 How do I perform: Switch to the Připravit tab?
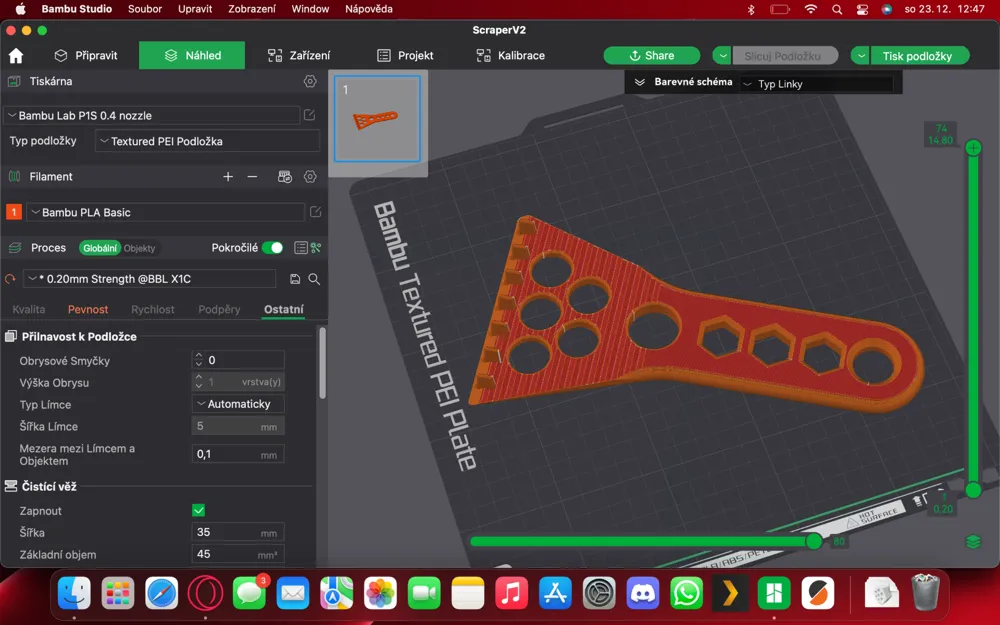(85, 55)
